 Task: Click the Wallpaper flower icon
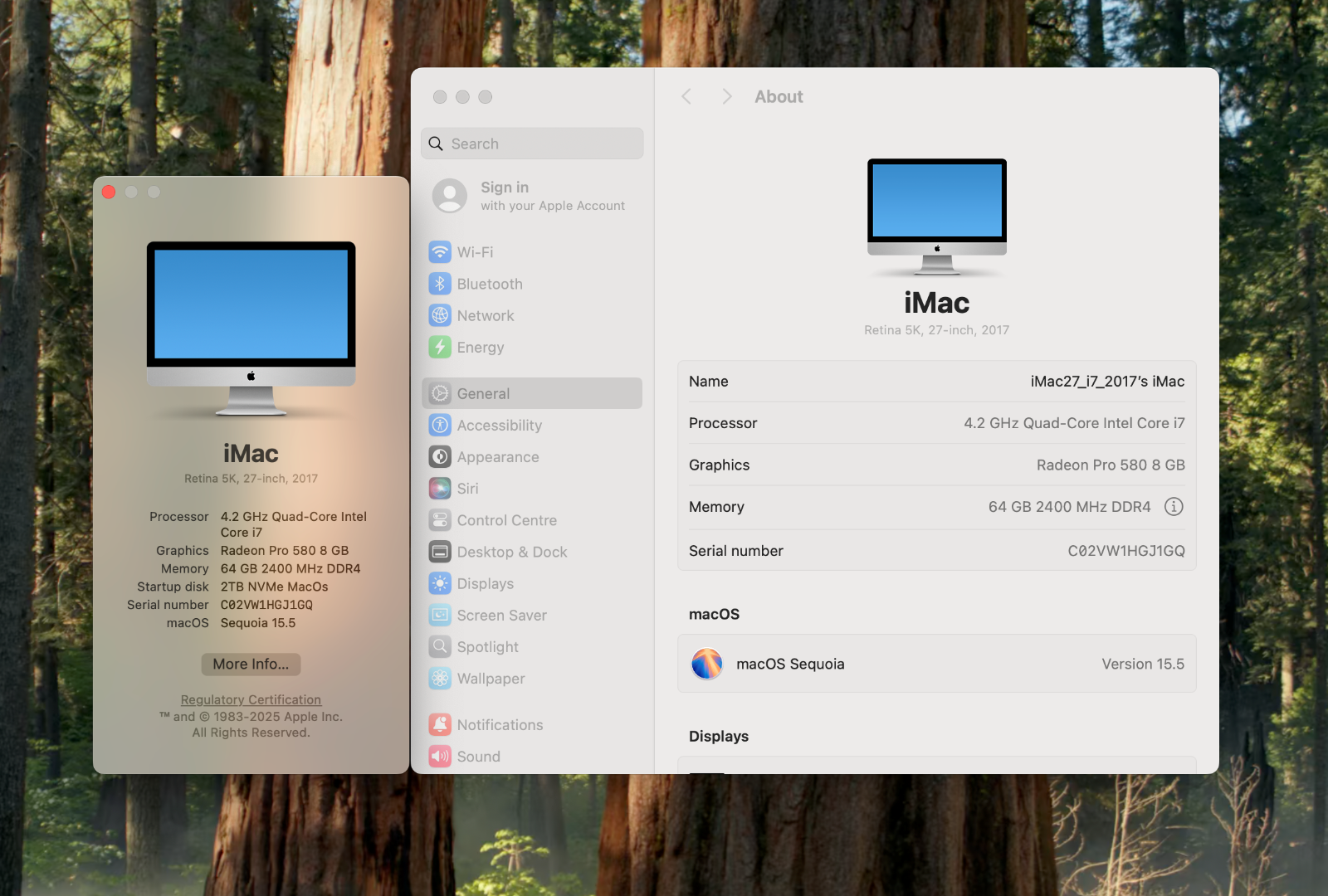440,678
